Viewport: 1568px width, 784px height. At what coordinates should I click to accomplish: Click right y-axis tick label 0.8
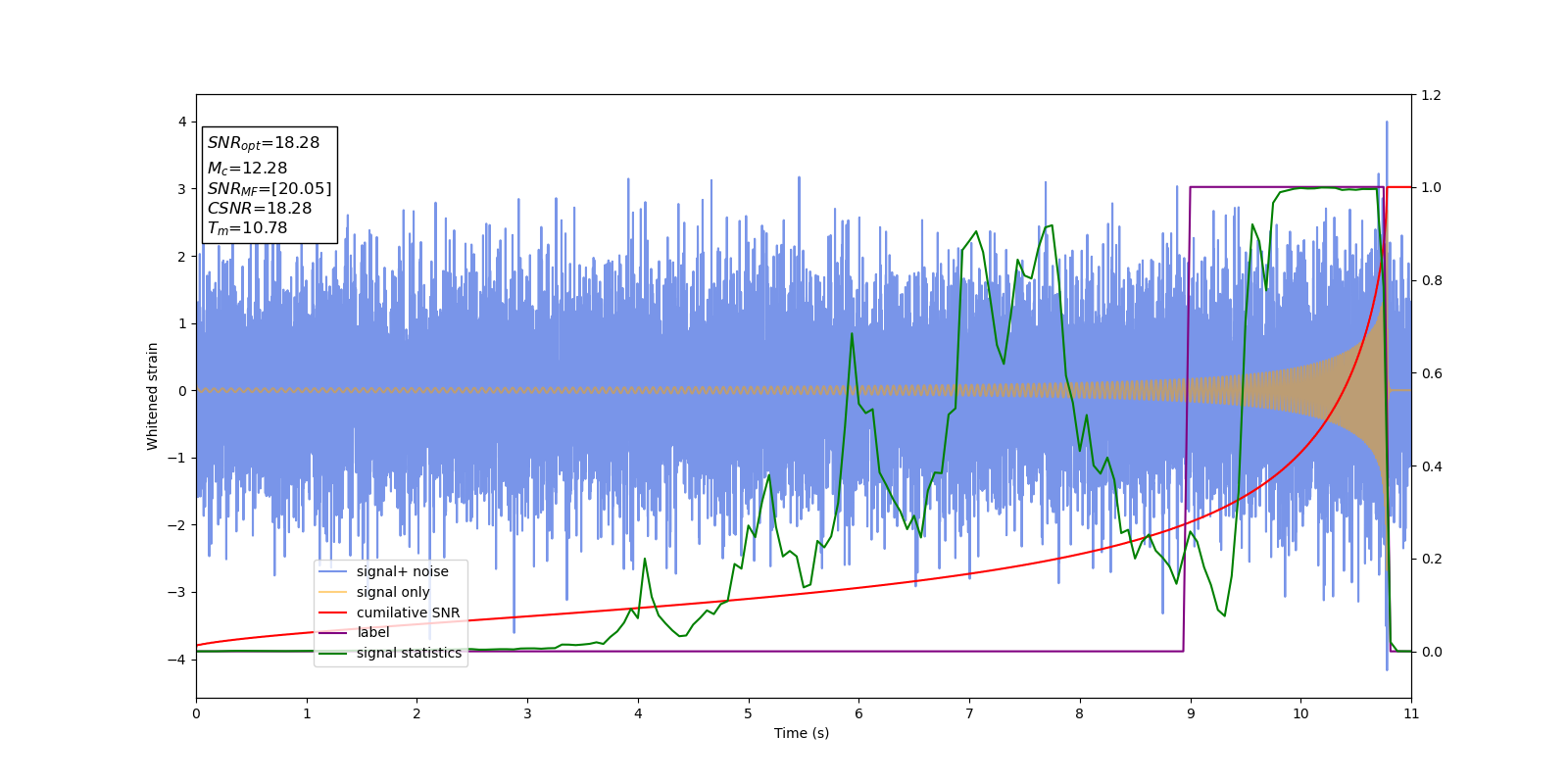point(1432,280)
